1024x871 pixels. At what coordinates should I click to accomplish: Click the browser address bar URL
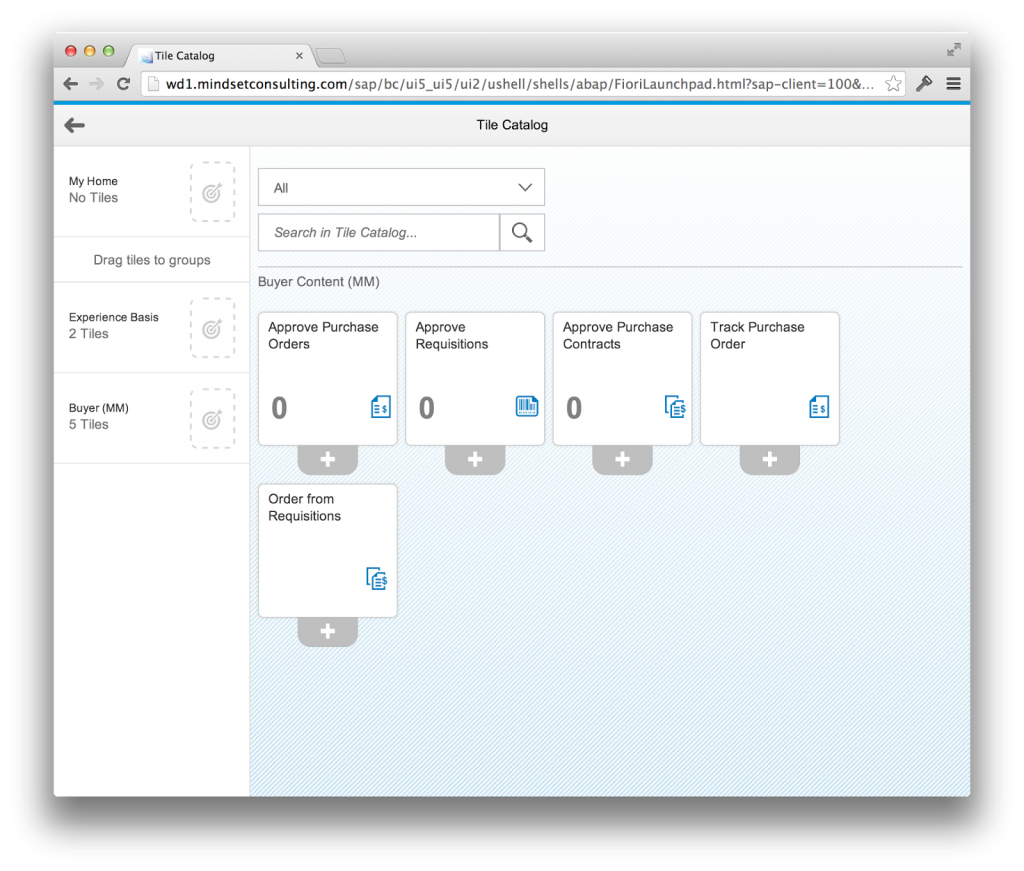(x=519, y=84)
